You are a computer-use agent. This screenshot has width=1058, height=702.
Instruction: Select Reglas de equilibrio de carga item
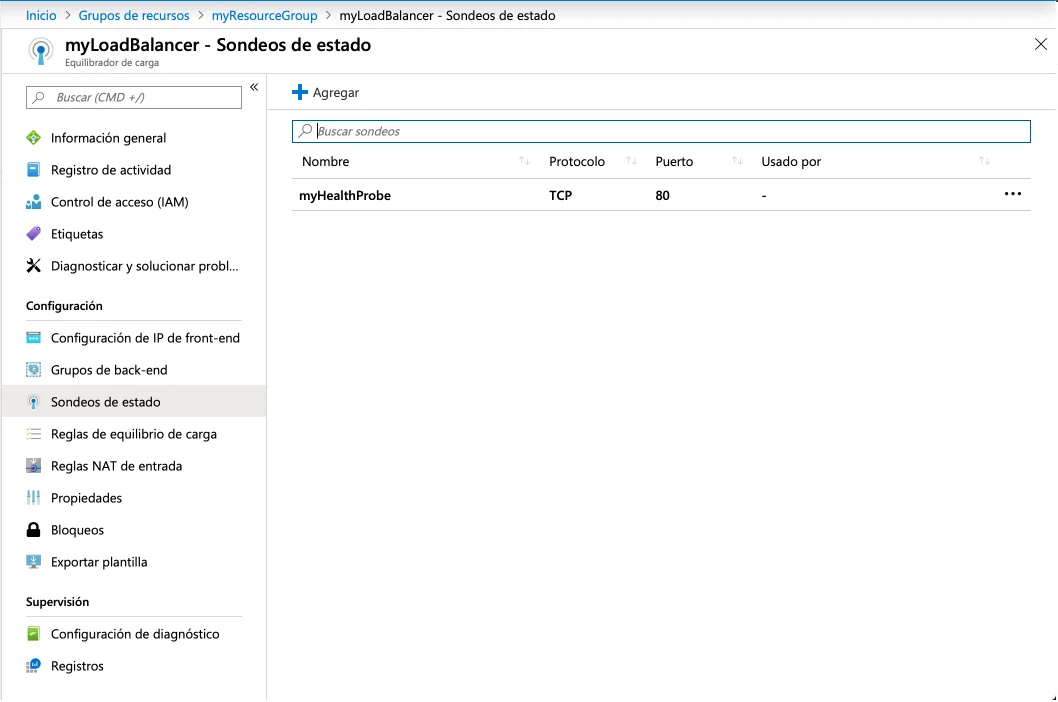coord(134,434)
